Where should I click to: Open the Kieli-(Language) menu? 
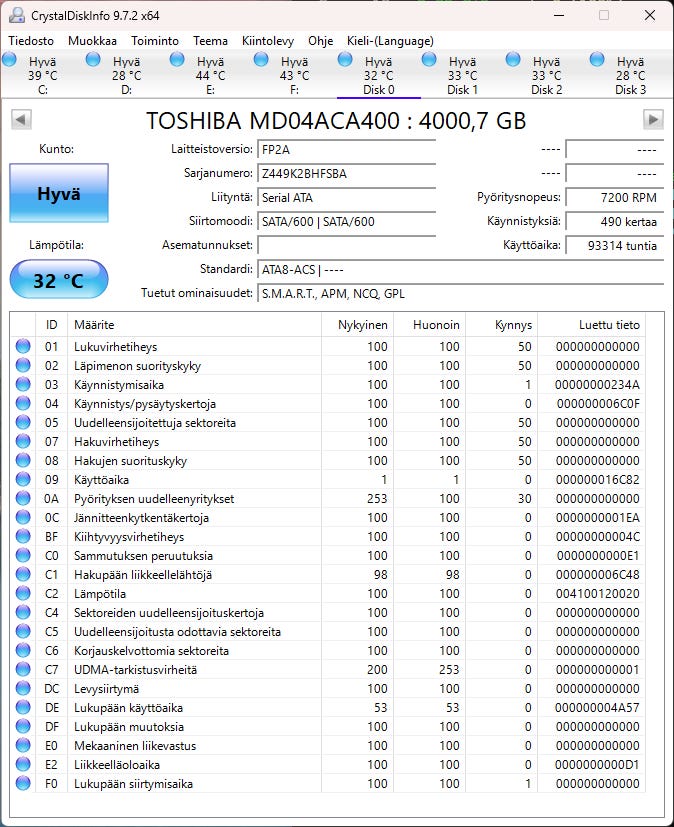(x=390, y=41)
